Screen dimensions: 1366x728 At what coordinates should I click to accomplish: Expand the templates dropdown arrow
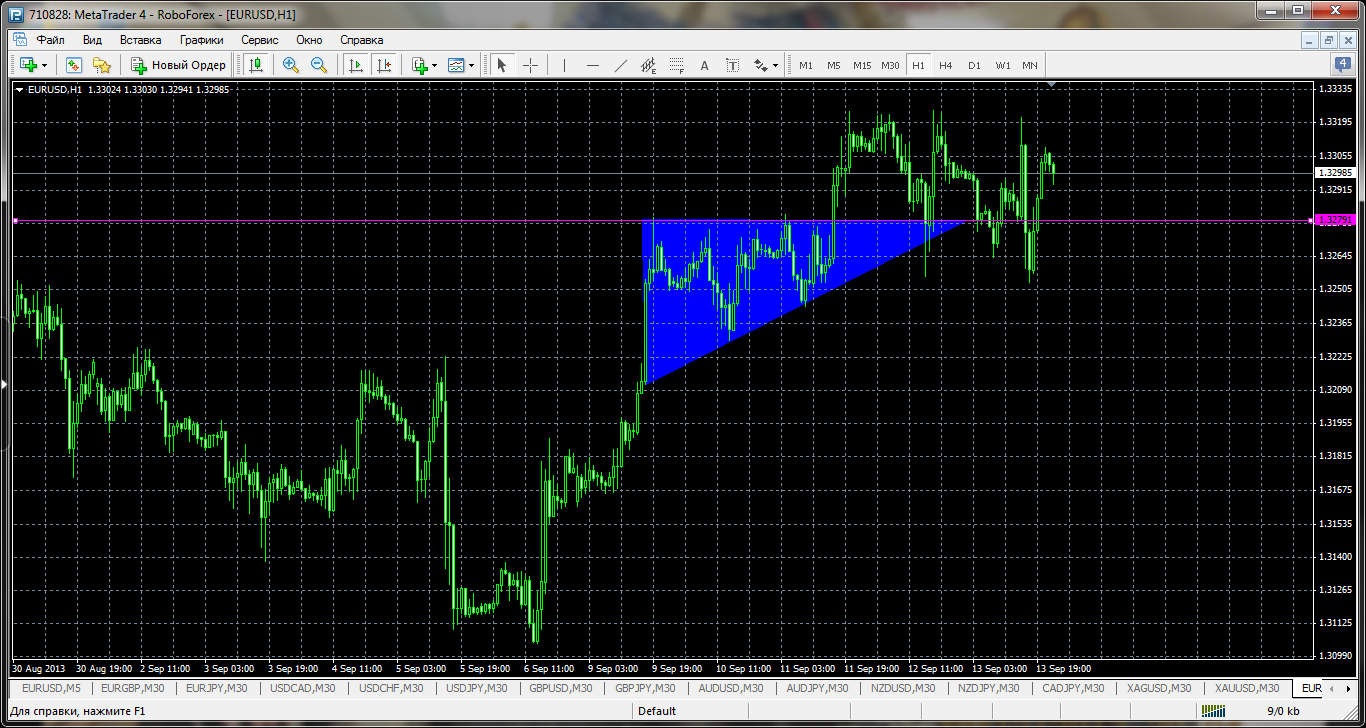point(471,66)
